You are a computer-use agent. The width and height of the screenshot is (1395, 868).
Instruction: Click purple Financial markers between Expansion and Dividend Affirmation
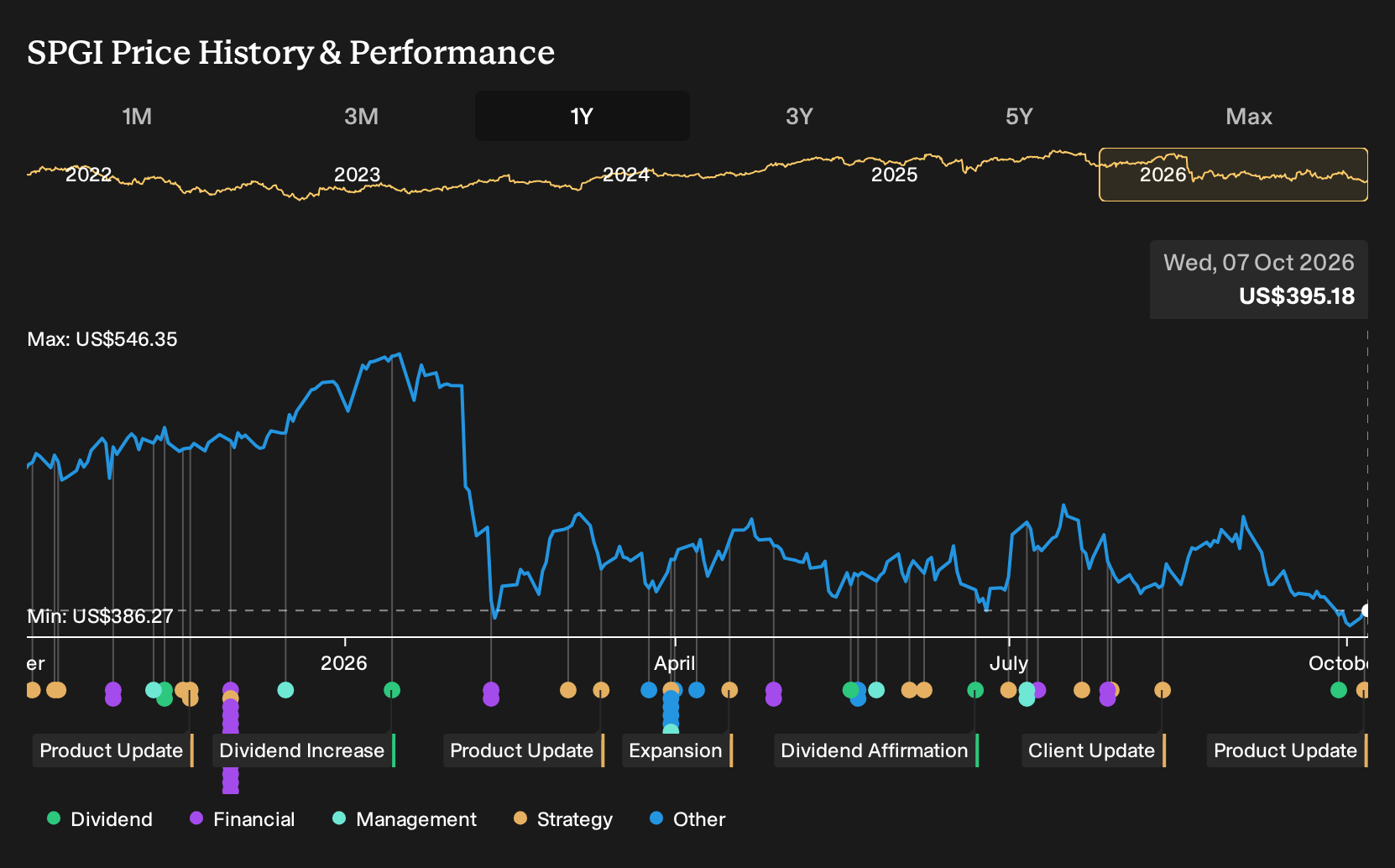pos(774,693)
